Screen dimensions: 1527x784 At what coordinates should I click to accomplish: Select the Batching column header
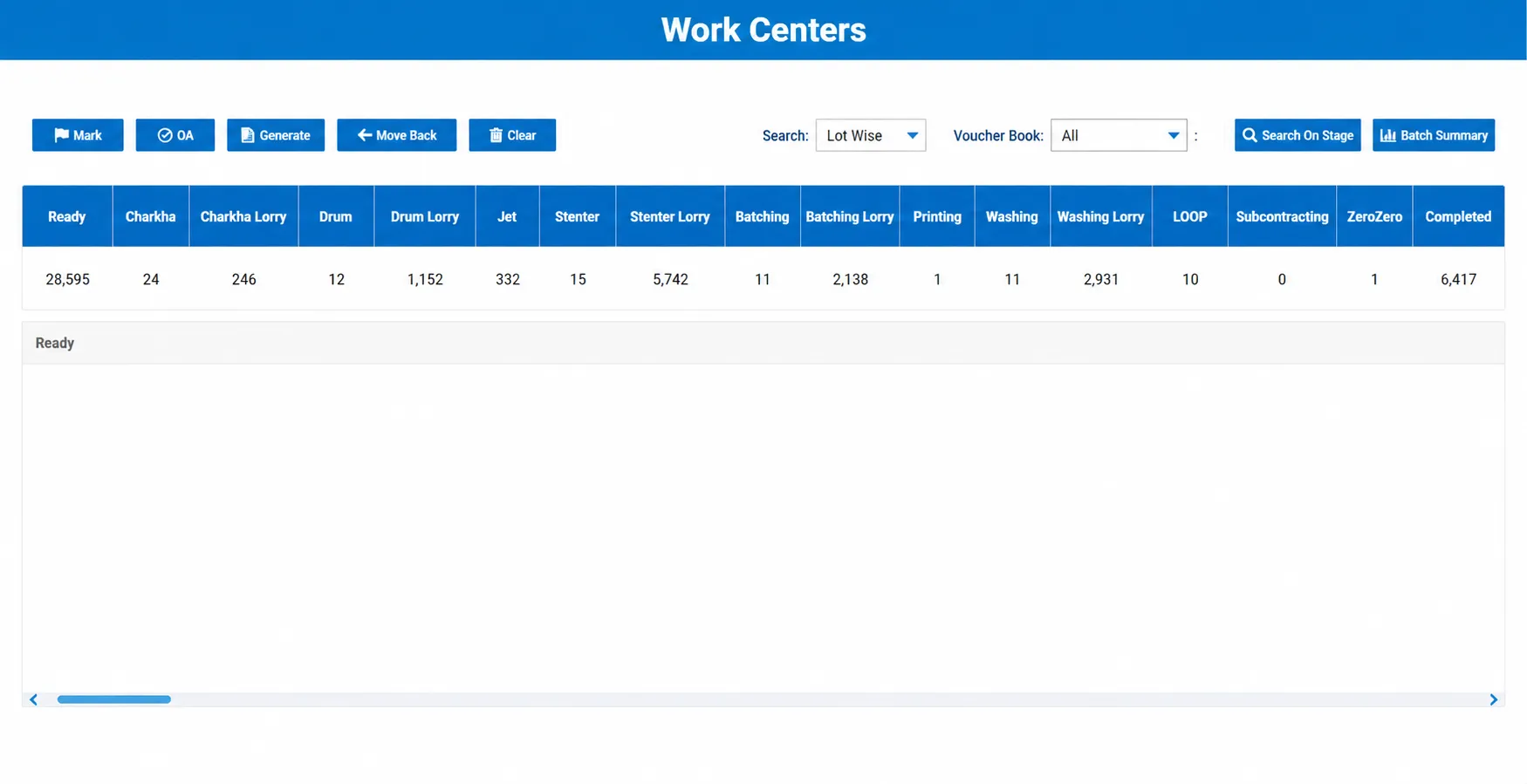pyautogui.click(x=763, y=216)
